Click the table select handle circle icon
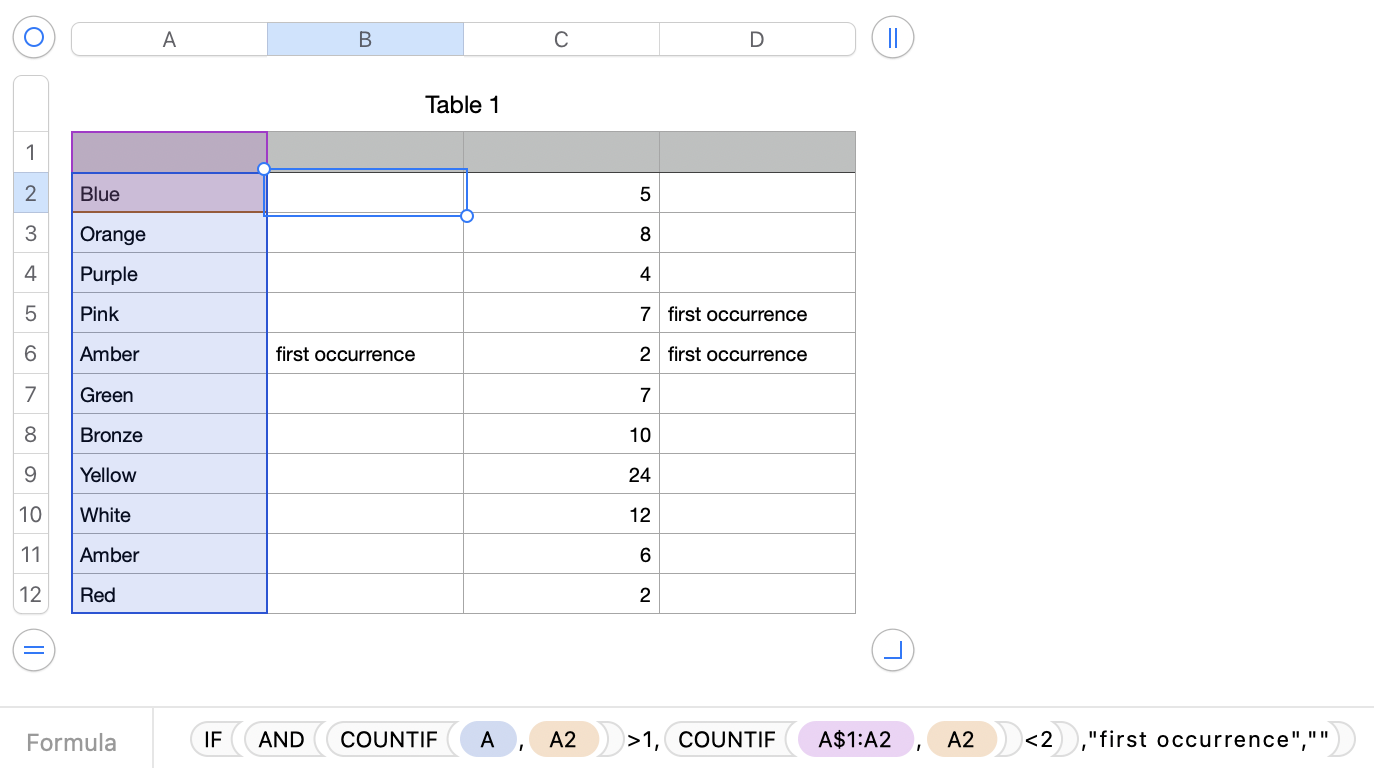Viewport: 1374px width, 768px height. coord(34,38)
